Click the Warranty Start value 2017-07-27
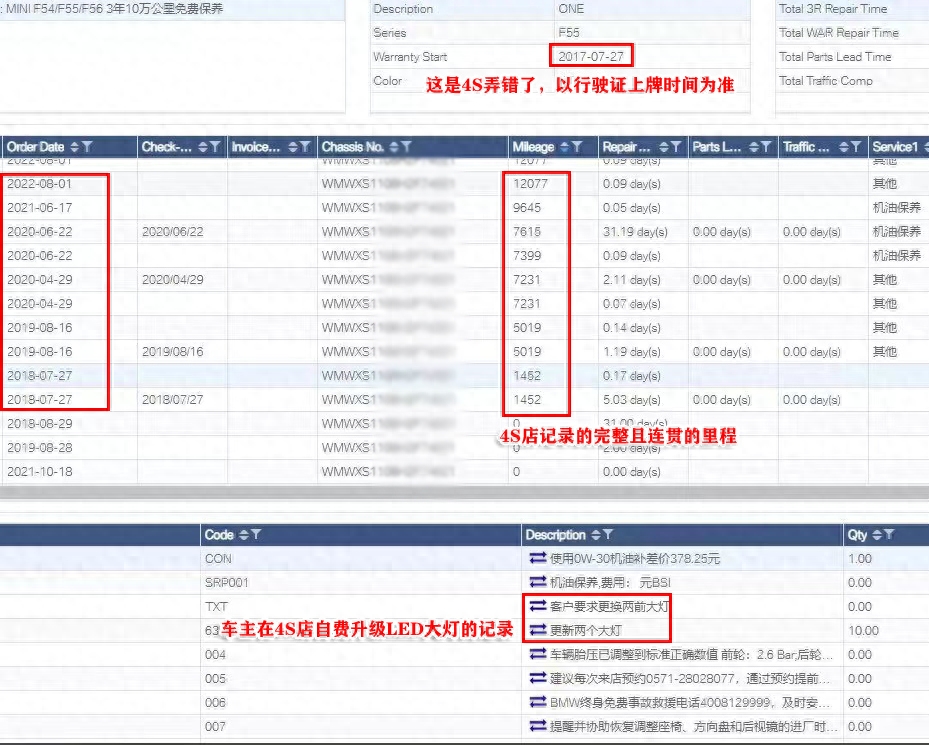 click(591, 57)
